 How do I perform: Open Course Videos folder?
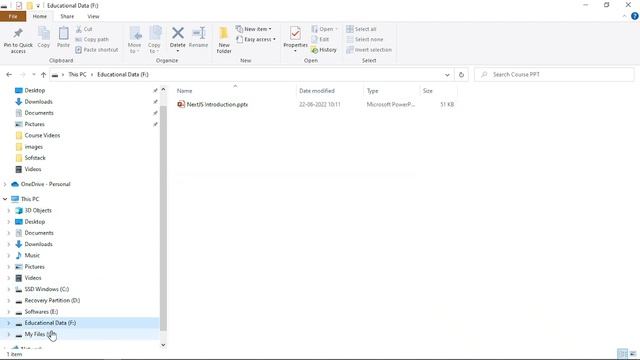[42, 135]
